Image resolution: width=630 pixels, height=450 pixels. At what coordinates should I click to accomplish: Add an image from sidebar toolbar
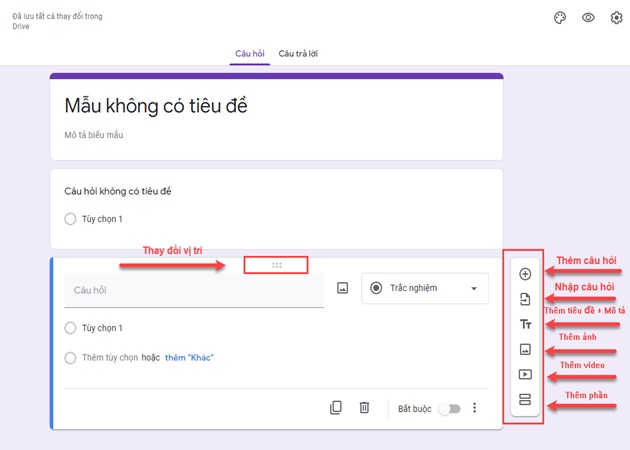[525, 349]
